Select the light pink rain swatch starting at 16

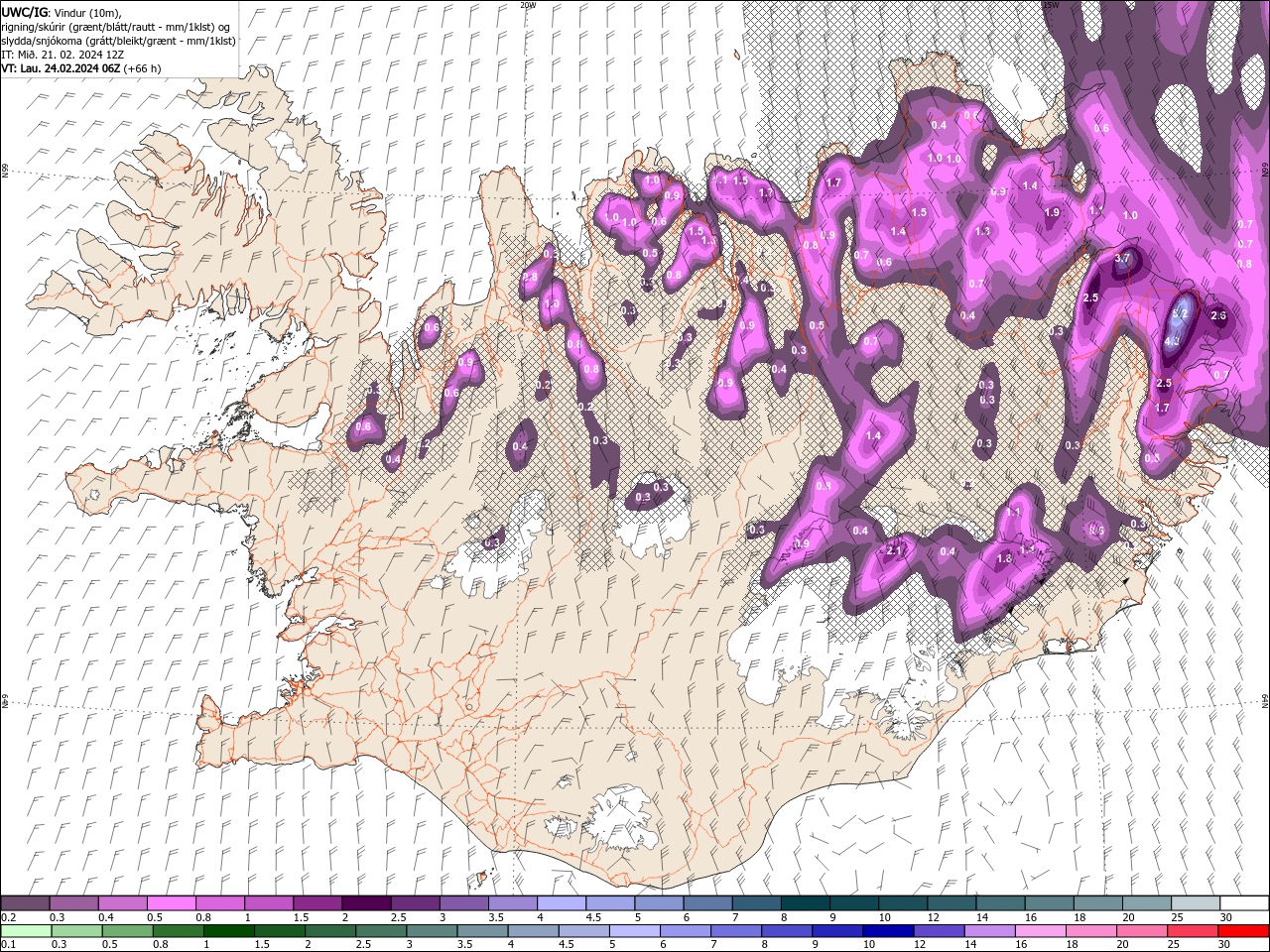(1041, 930)
